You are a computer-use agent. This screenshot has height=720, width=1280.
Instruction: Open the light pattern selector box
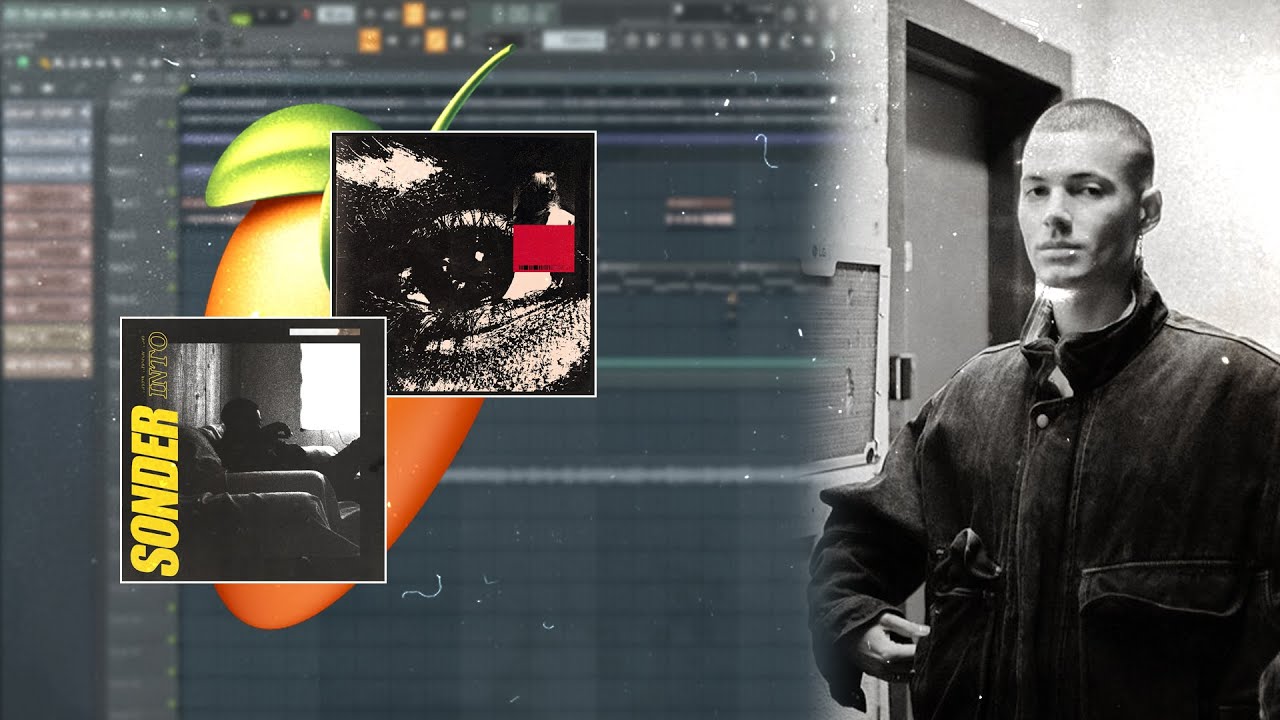coord(574,41)
